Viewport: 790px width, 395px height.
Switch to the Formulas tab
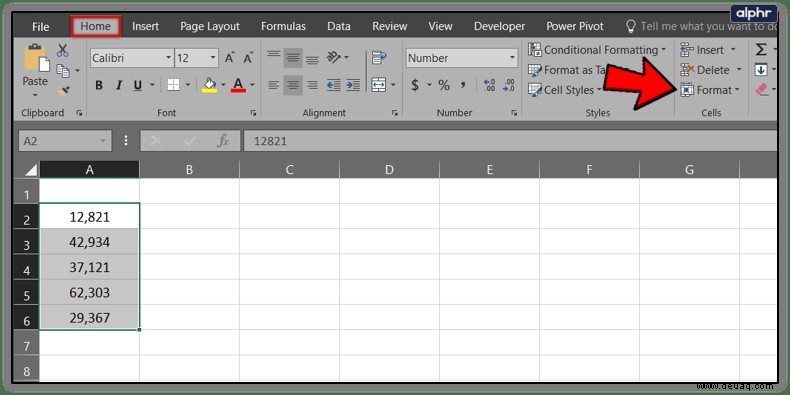coord(283,26)
